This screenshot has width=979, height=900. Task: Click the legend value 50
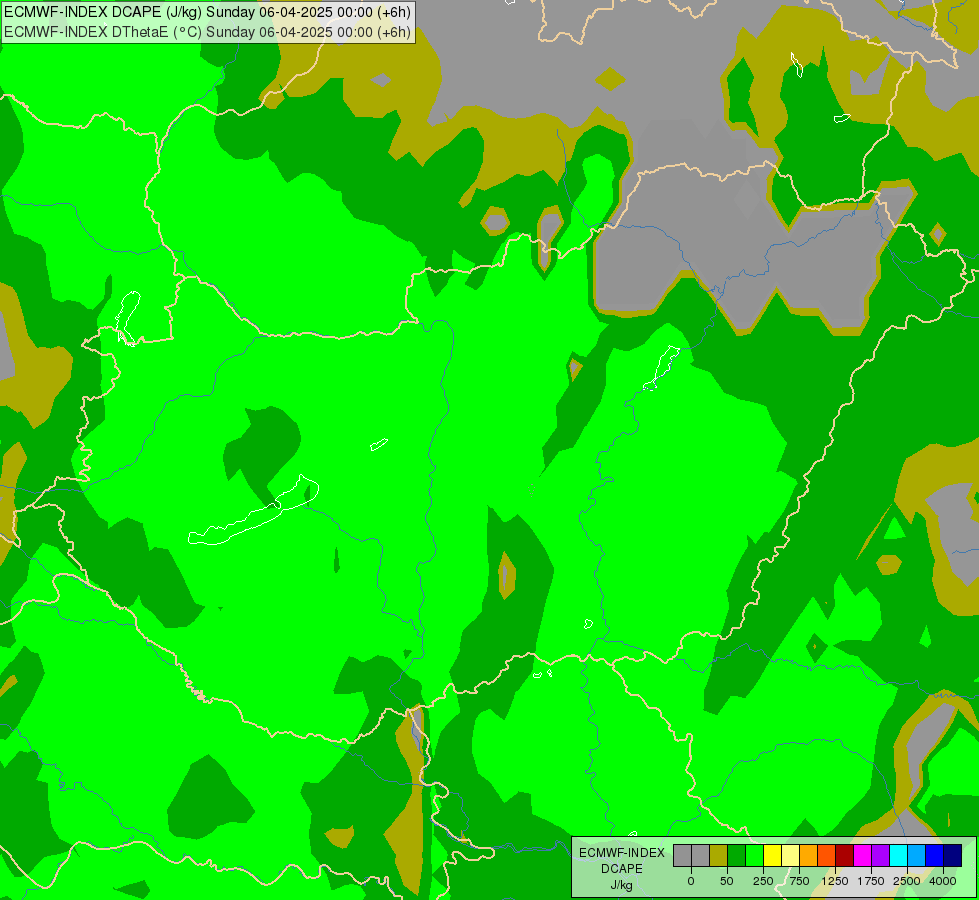coord(727,881)
